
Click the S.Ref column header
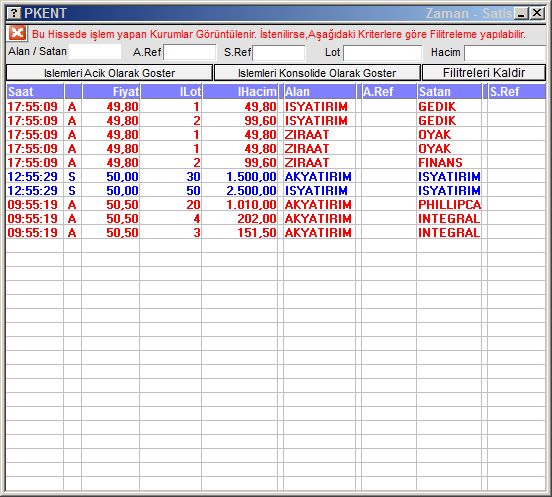(x=517, y=92)
